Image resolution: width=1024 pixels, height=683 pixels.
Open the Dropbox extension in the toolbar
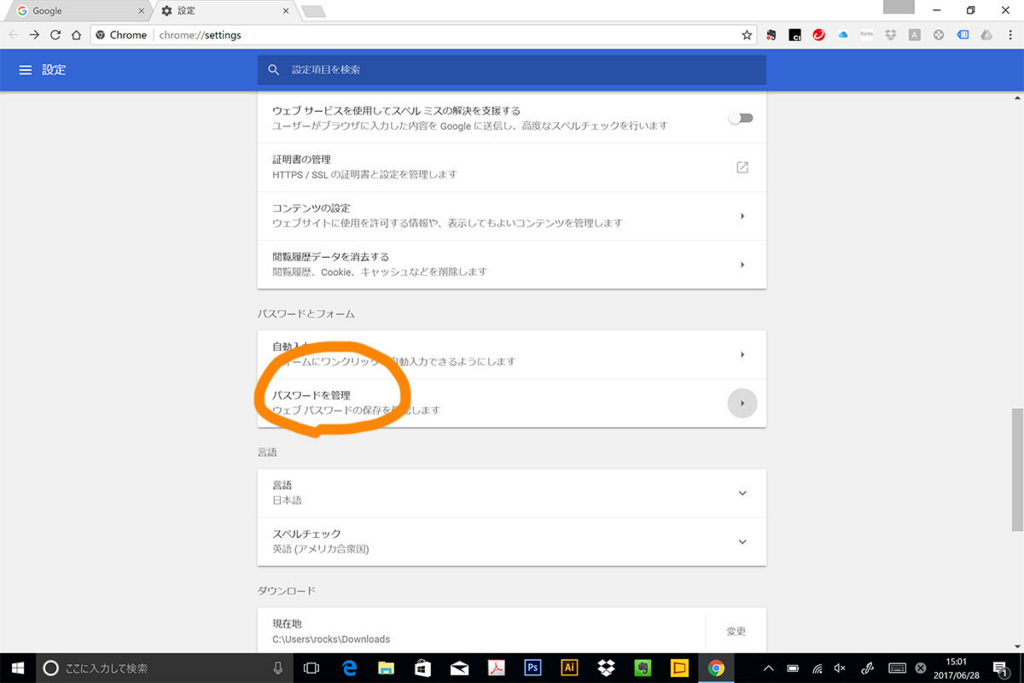(x=891, y=34)
